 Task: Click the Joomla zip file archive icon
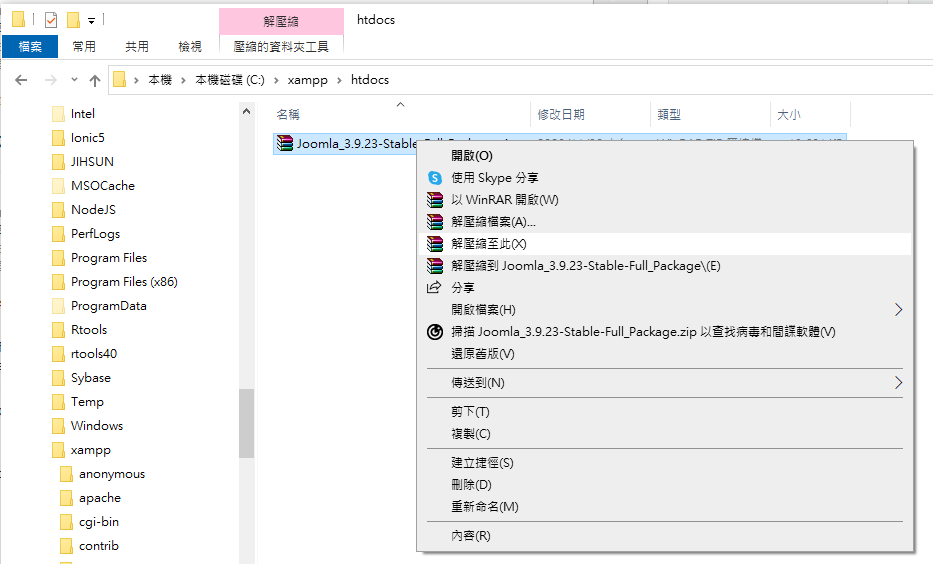285,143
